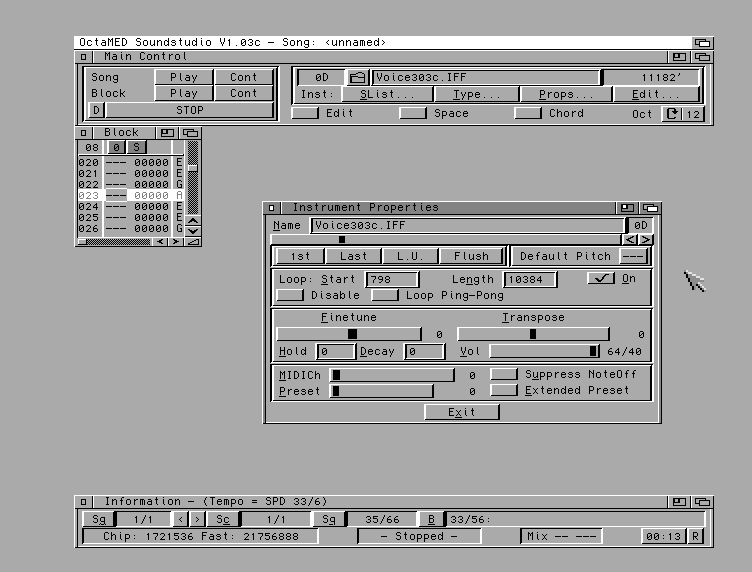752x572 pixels.
Task: Click the D button beside STOP
Action: 96,110
